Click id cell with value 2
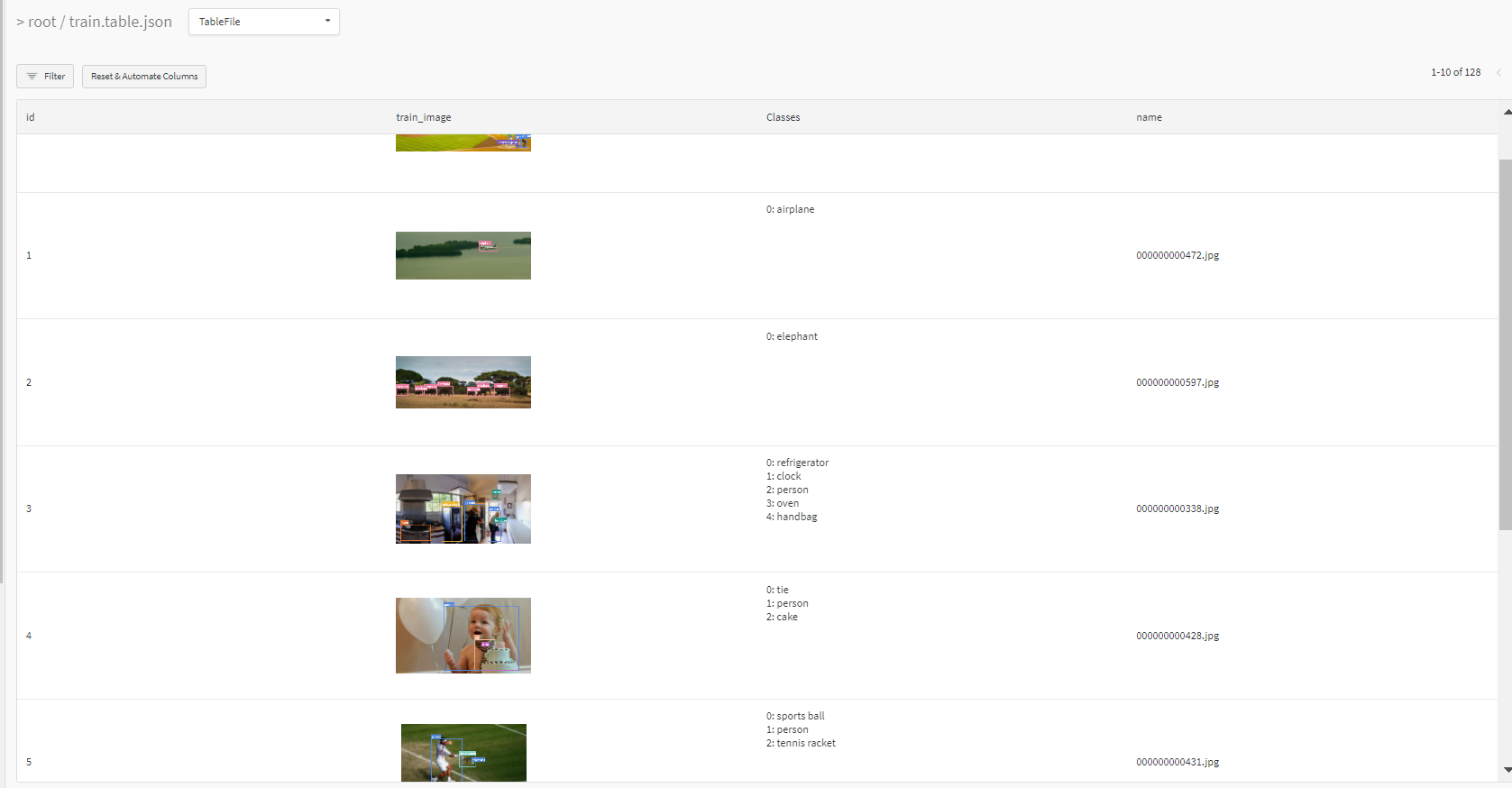The width and height of the screenshot is (1512, 788). pos(29,382)
